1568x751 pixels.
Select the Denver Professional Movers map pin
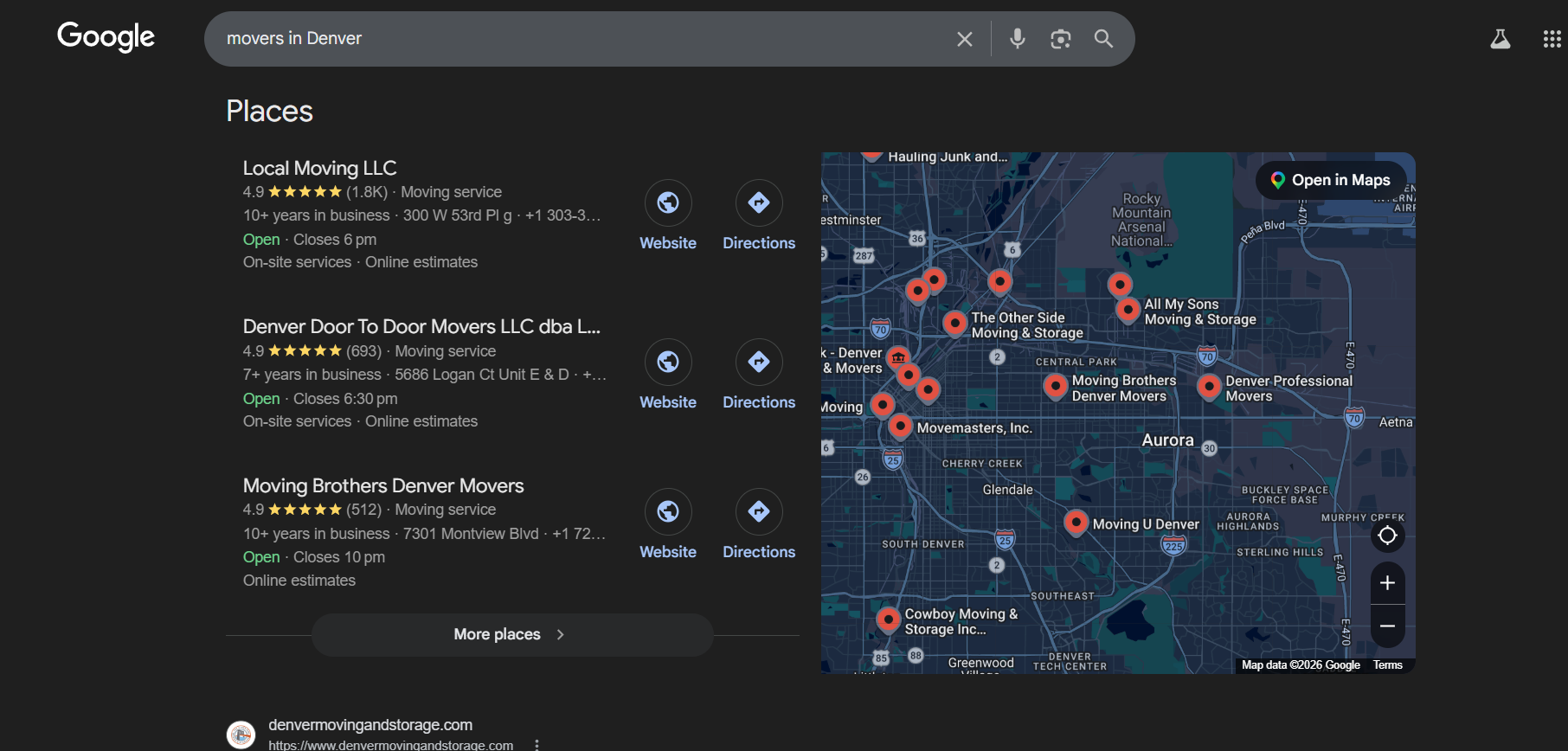pos(1209,387)
